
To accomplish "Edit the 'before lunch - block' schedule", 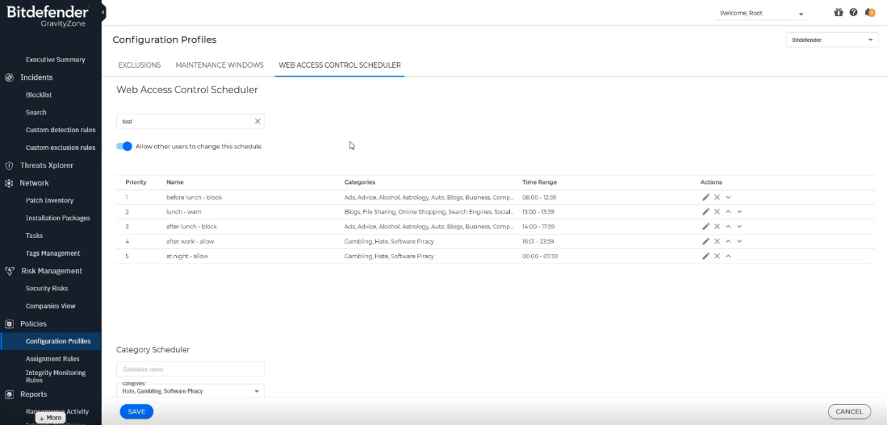I will coord(705,197).
